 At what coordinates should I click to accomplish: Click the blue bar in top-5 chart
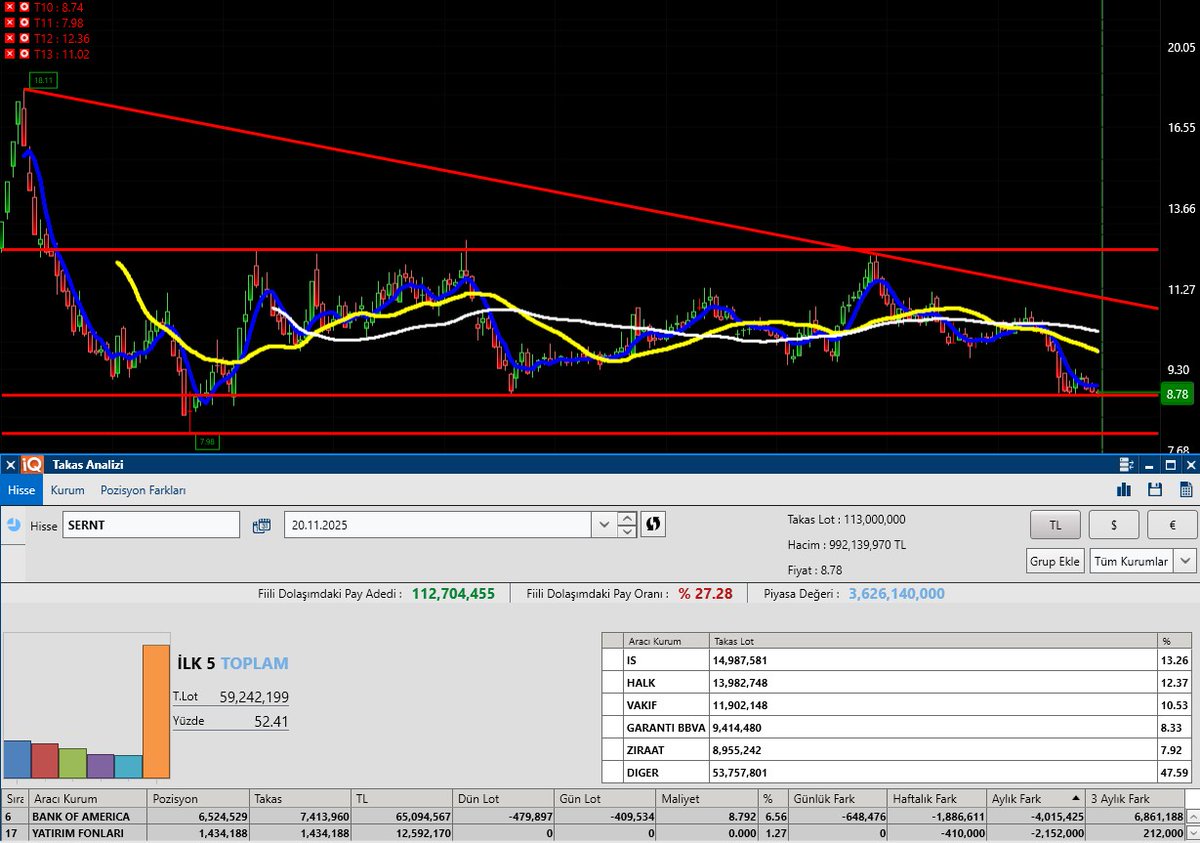tap(17, 759)
